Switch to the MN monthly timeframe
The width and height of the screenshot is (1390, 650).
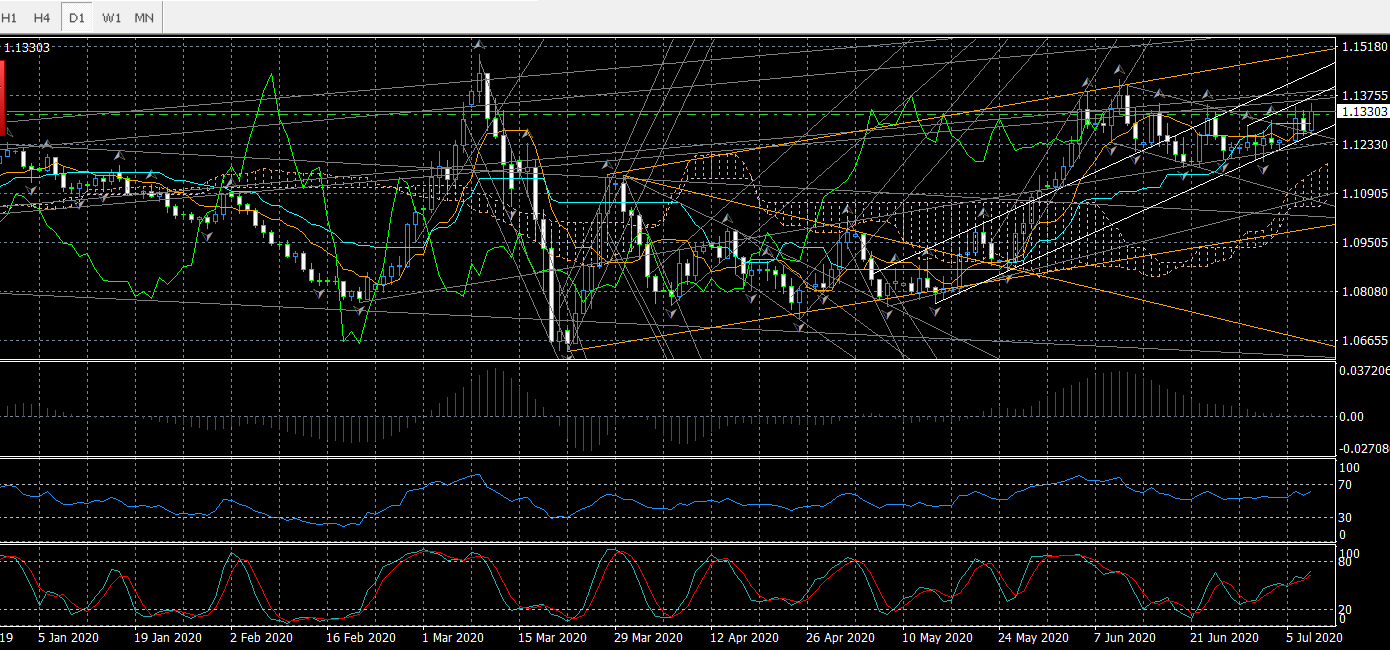click(x=144, y=17)
